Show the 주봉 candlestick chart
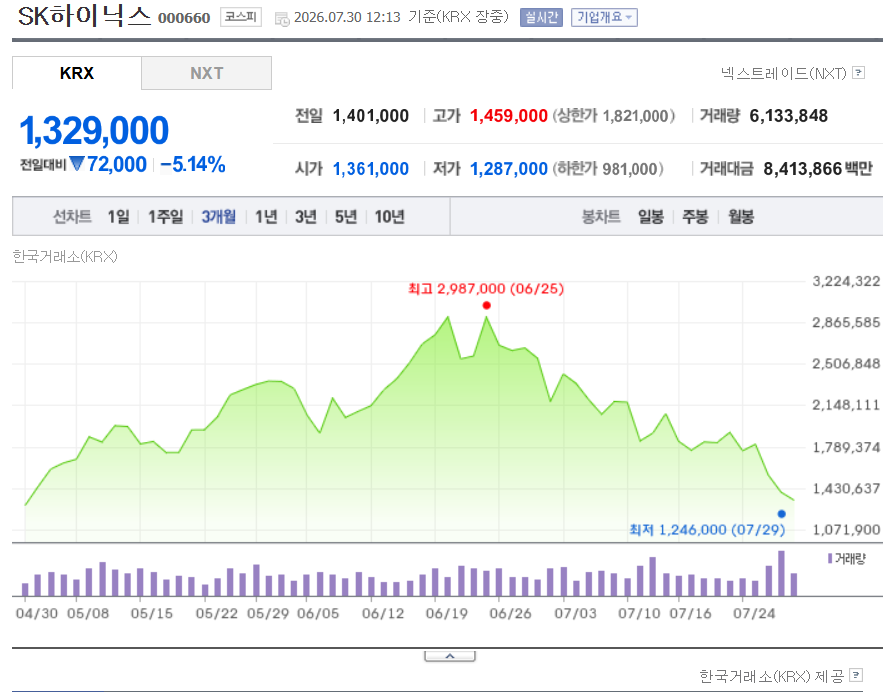 [695, 217]
